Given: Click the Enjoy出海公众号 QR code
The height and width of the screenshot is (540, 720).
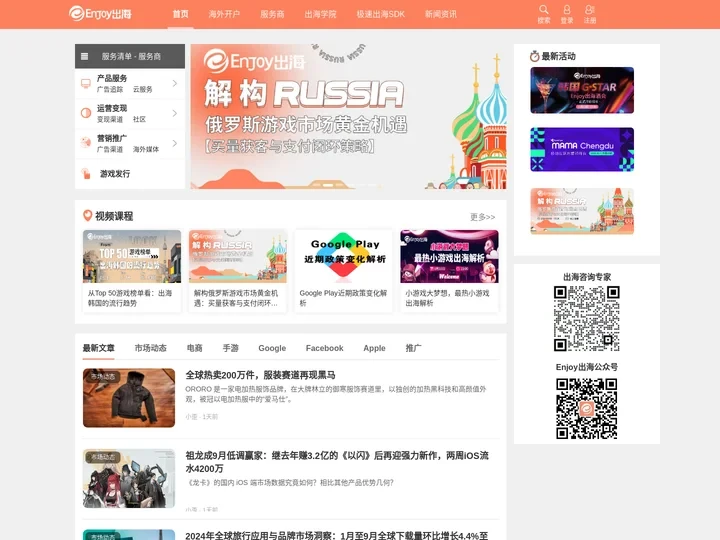Looking at the screenshot, I should click(586, 408).
